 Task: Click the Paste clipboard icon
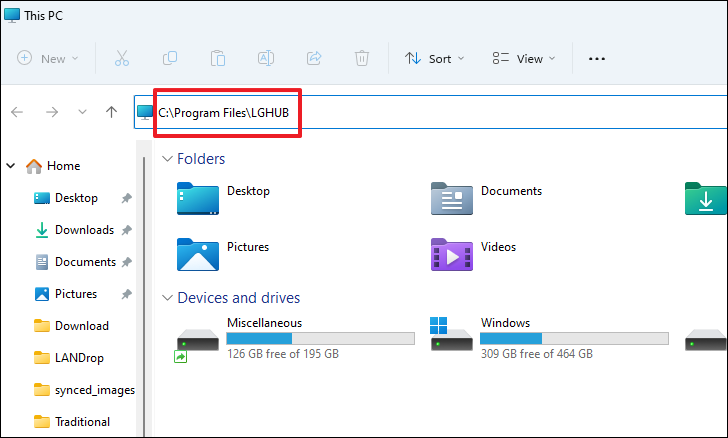(218, 59)
